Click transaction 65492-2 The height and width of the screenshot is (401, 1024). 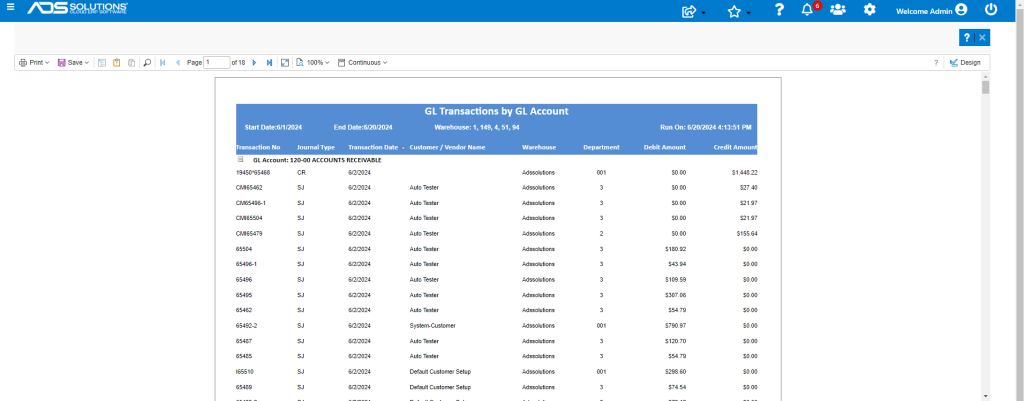tap(247, 325)
